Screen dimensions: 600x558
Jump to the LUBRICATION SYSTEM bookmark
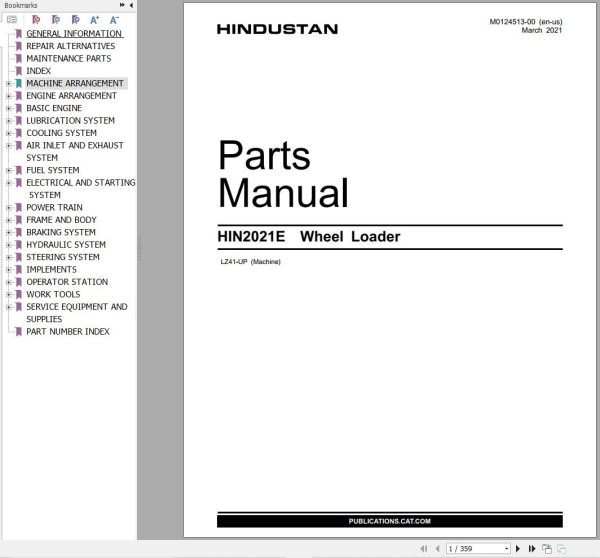coord(70,121)
